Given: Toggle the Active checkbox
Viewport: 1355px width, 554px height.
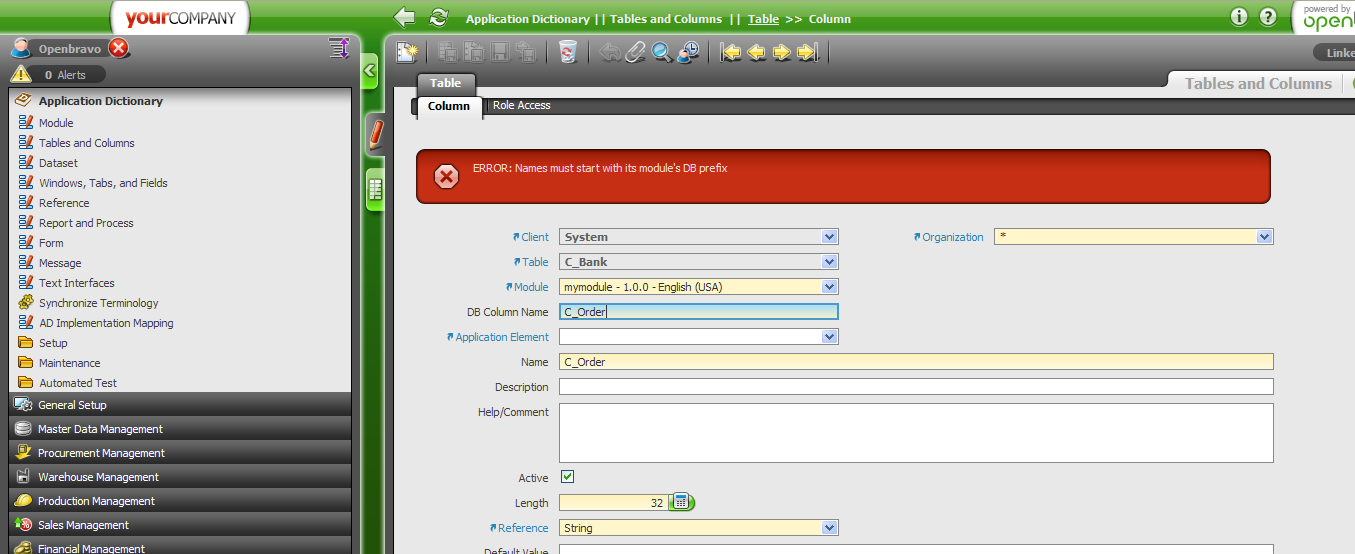Looking at the screenshot, I should tap(568, 477).
